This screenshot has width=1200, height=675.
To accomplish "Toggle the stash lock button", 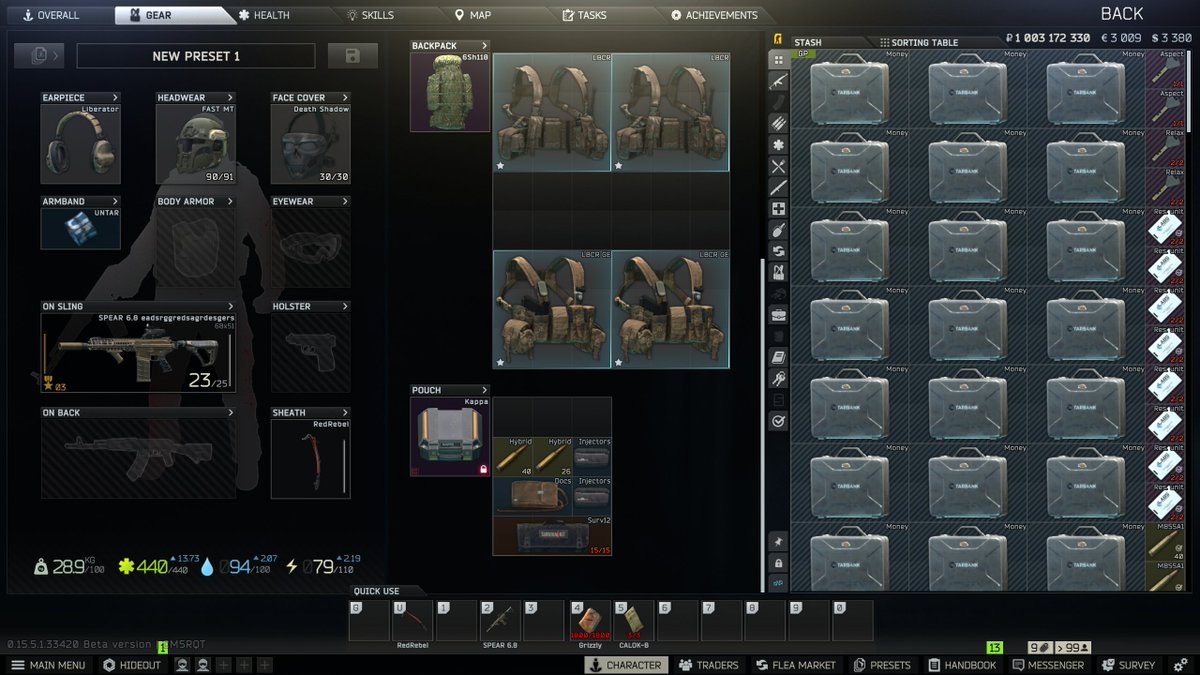I will click(778, 563).
